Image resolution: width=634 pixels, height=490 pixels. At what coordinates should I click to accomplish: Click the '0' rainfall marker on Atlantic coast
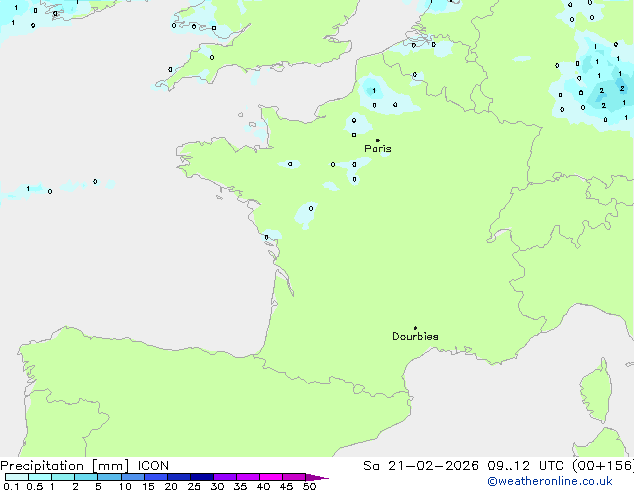point(266,237)
